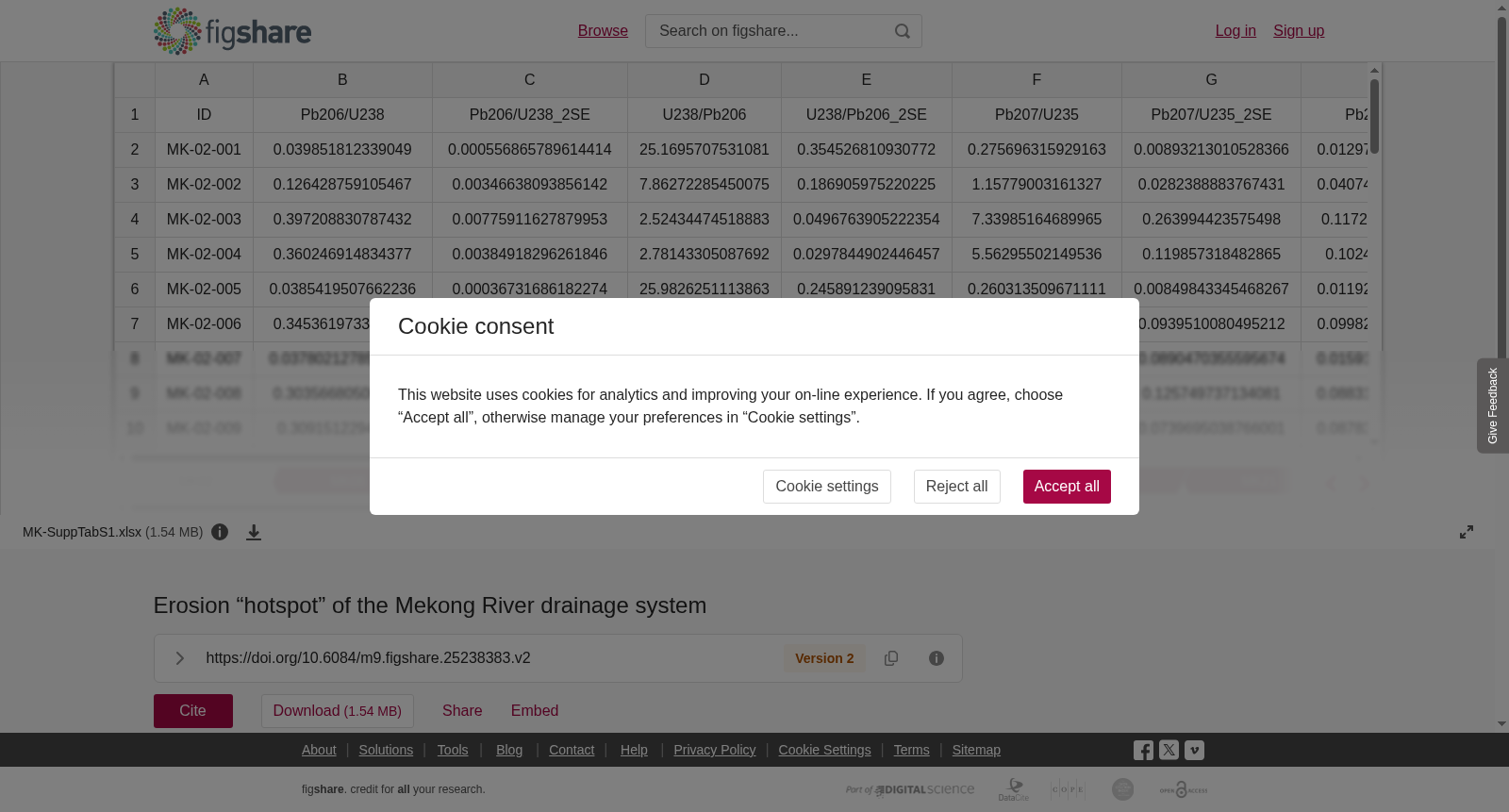
Task: Open Sitemap footer link
Action: [976, 750]
